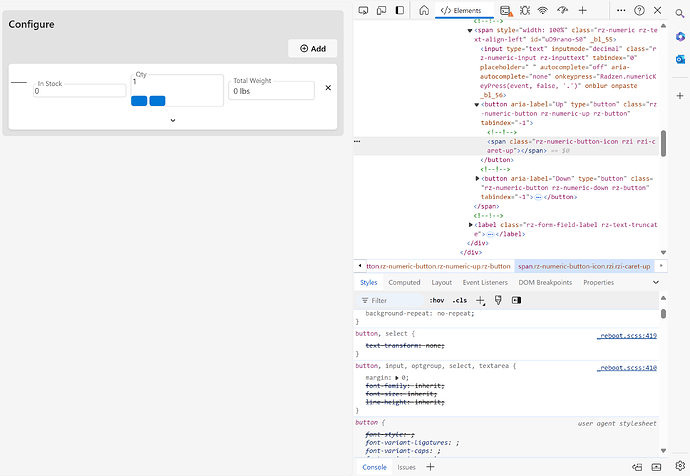Open the Network wifi icon
Viewport: 690px width, 476px height.
pos(543,10)
